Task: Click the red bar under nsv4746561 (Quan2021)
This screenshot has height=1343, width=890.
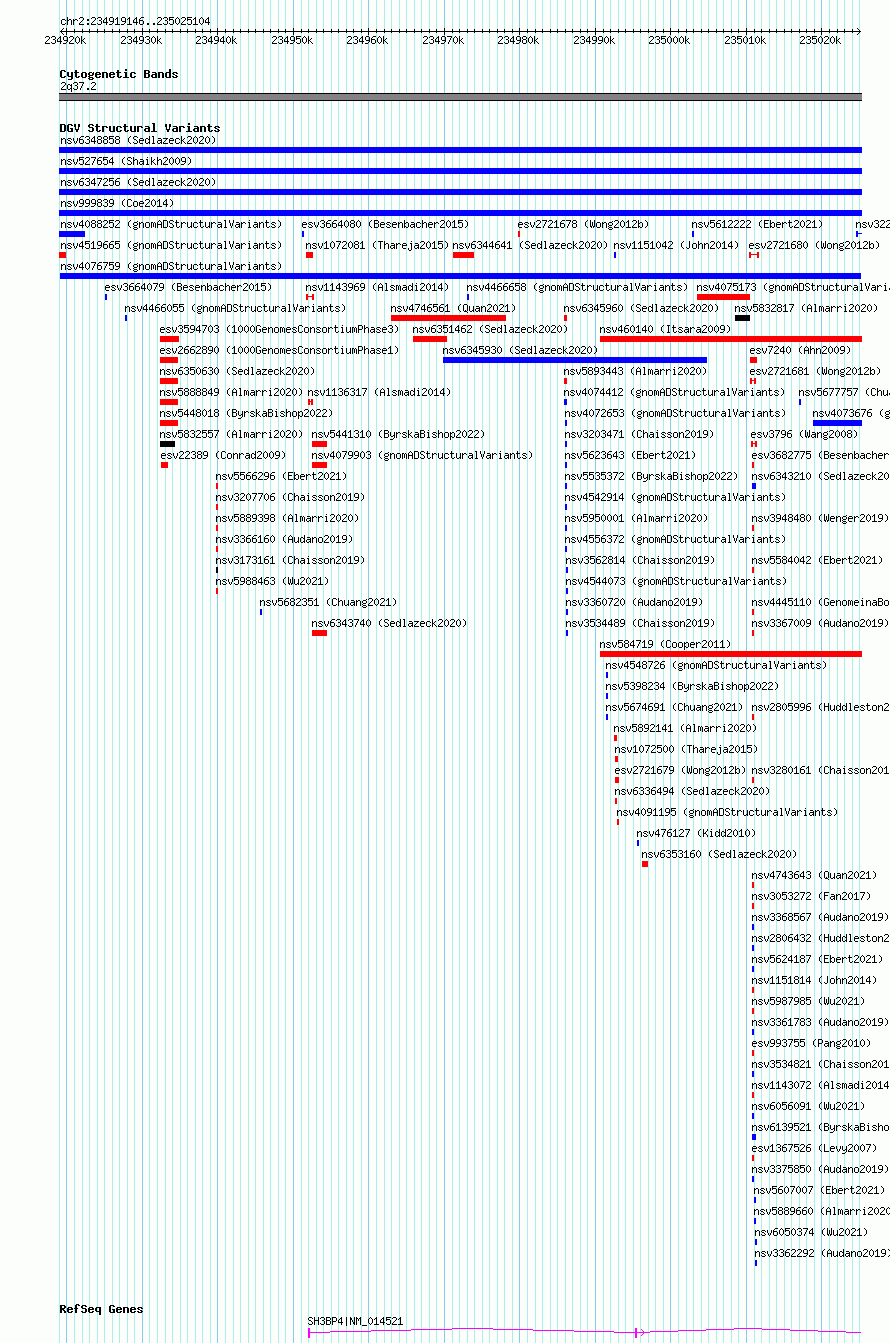Action: (x=448, y=318)
